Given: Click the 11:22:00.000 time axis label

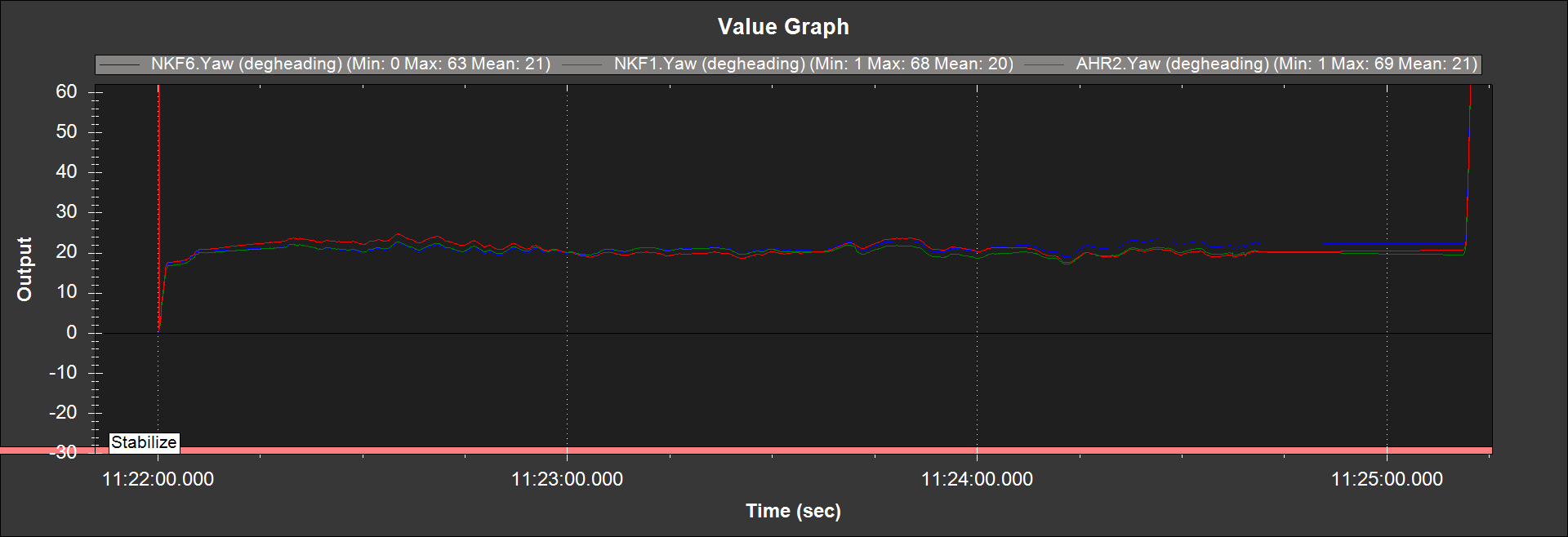Looking at the screenshot, I should click(158, 479).
